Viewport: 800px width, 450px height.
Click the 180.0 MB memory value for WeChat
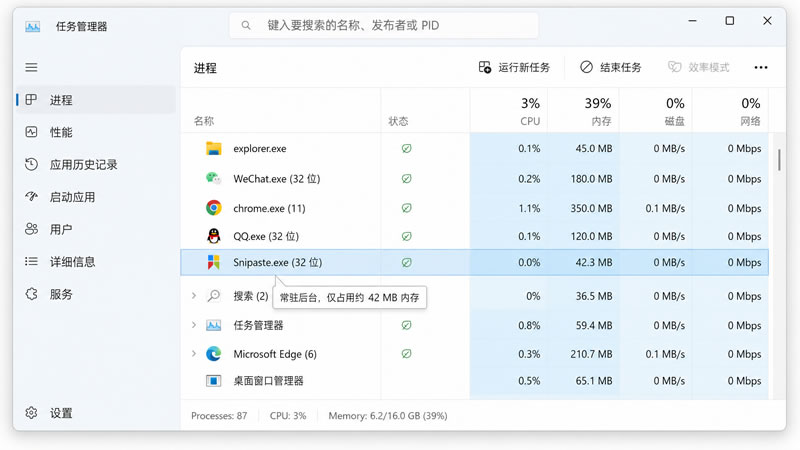pyautogui.click(x=591, y=179)
